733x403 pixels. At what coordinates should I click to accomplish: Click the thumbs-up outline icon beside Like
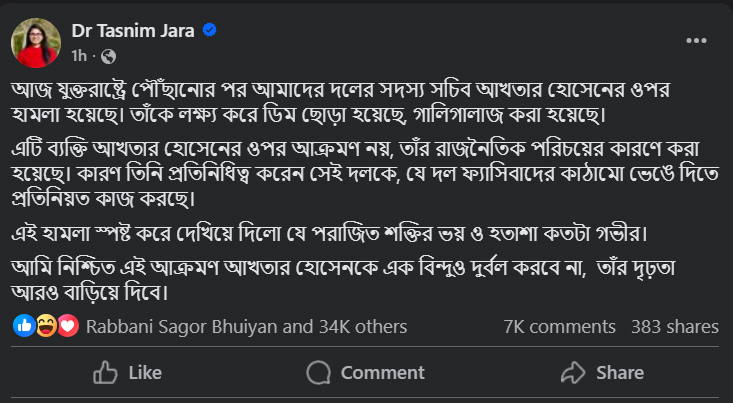[x=106, y=373]
